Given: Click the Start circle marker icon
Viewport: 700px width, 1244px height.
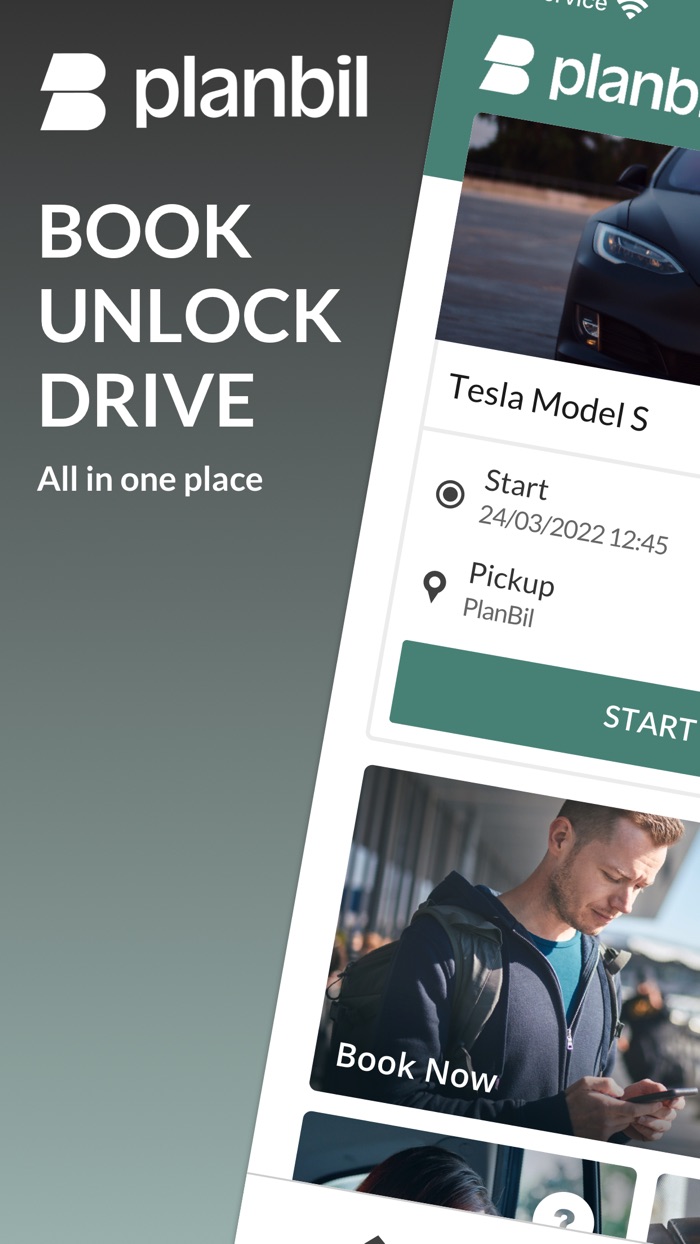Looking at the screenshot, I should pyautogui.click(x=451, y=493).
